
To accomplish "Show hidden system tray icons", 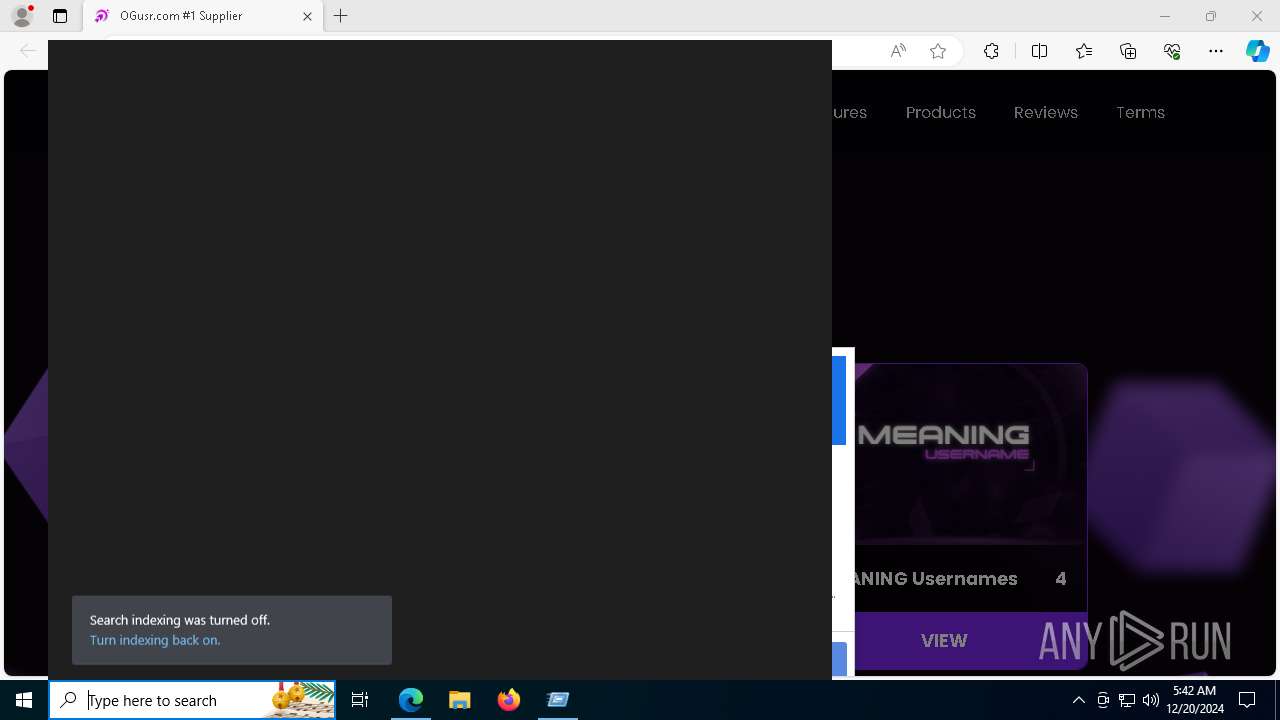I will (x=1079, y=700).
